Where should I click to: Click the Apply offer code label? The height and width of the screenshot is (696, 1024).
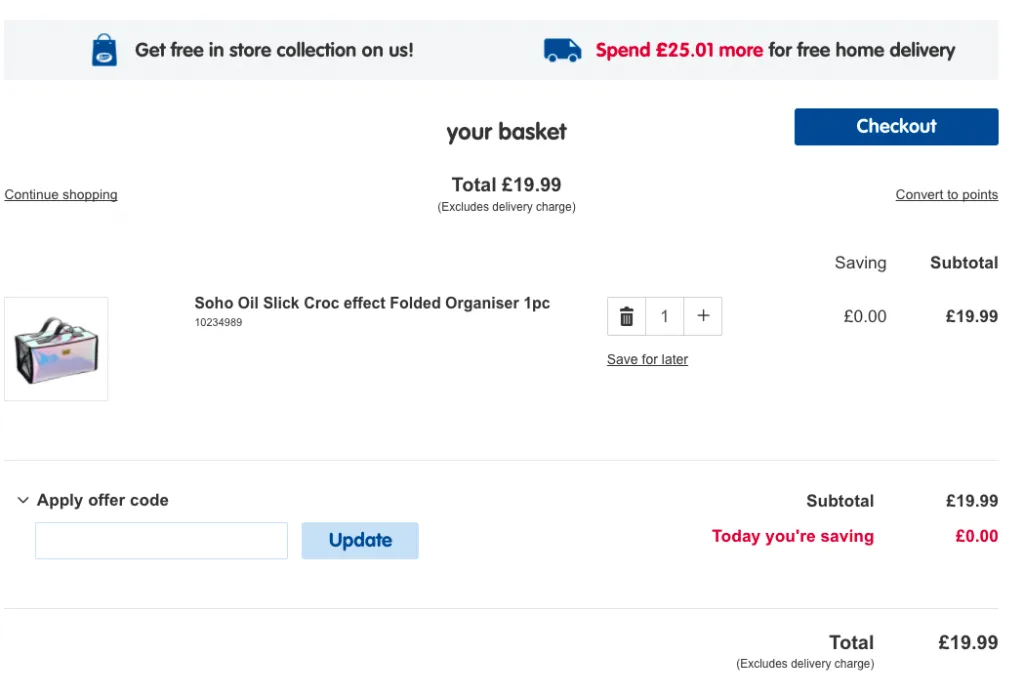[102, 500]
